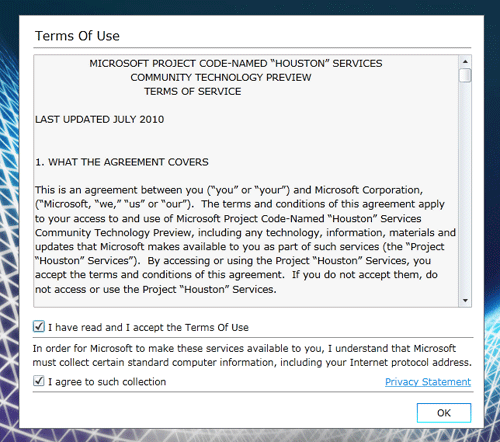Click the 'TERMS OF SERVICE' heading line
The height and width of the screenshot is (442, 500).
point(193,91)
